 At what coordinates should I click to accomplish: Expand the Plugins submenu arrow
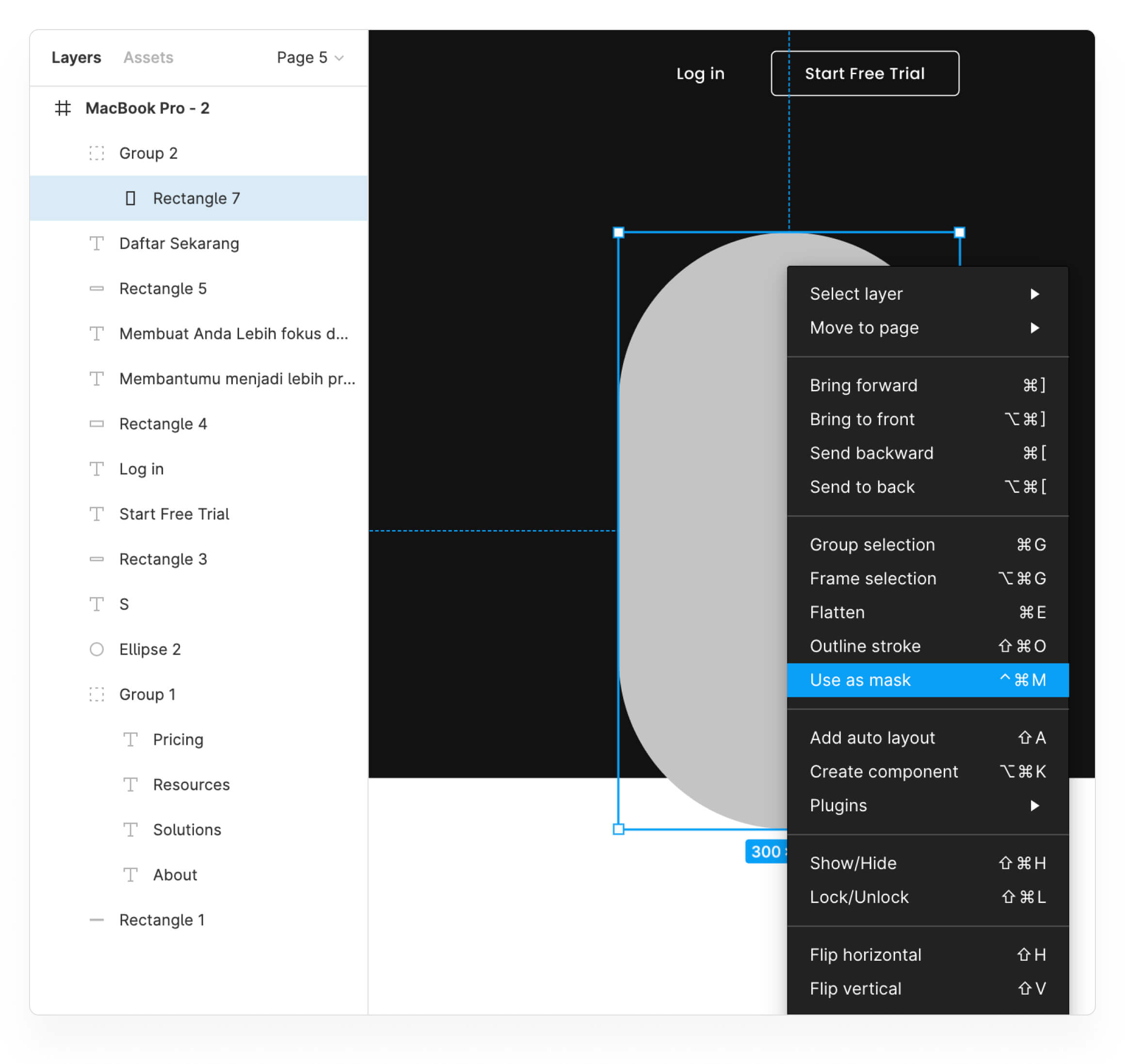[1034, 806]
